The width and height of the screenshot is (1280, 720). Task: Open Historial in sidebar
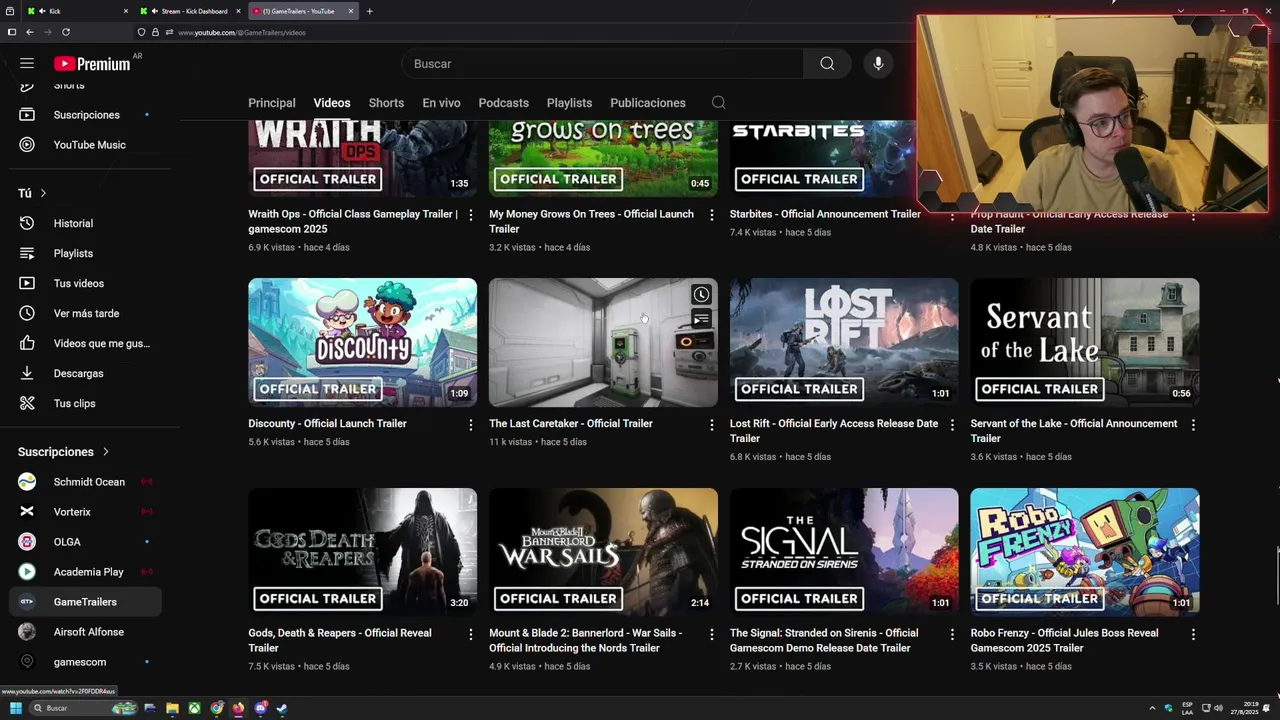tap(86, 223)
